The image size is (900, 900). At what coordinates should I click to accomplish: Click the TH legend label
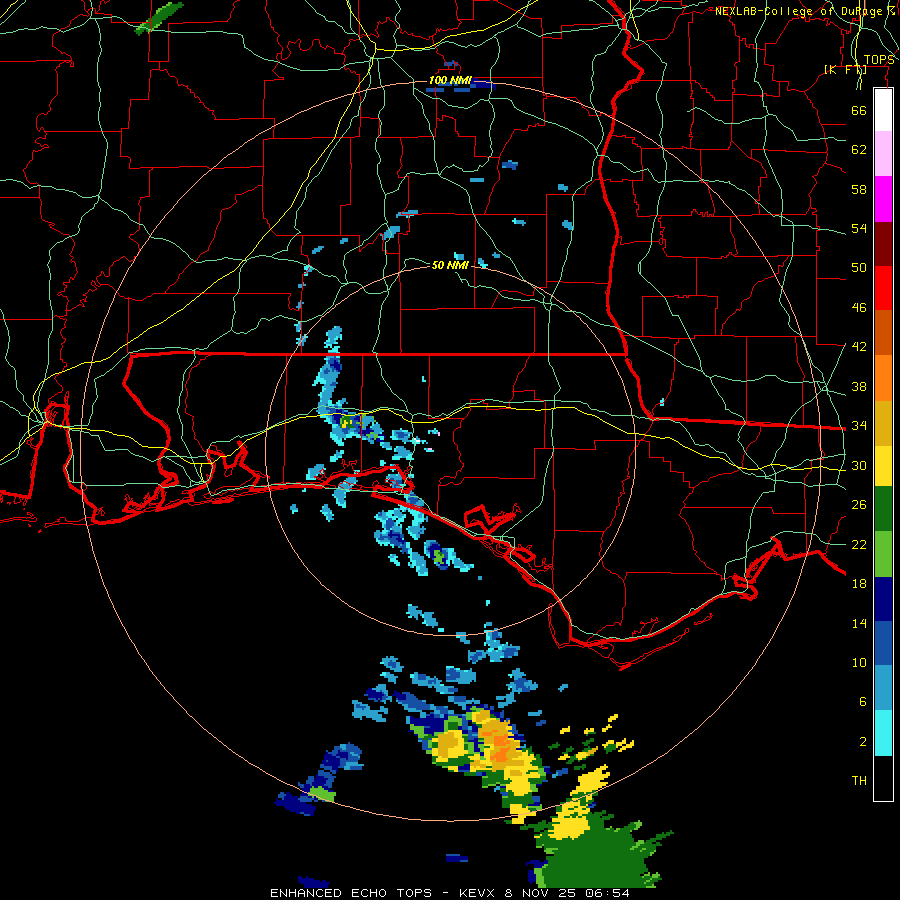[859, 780]
